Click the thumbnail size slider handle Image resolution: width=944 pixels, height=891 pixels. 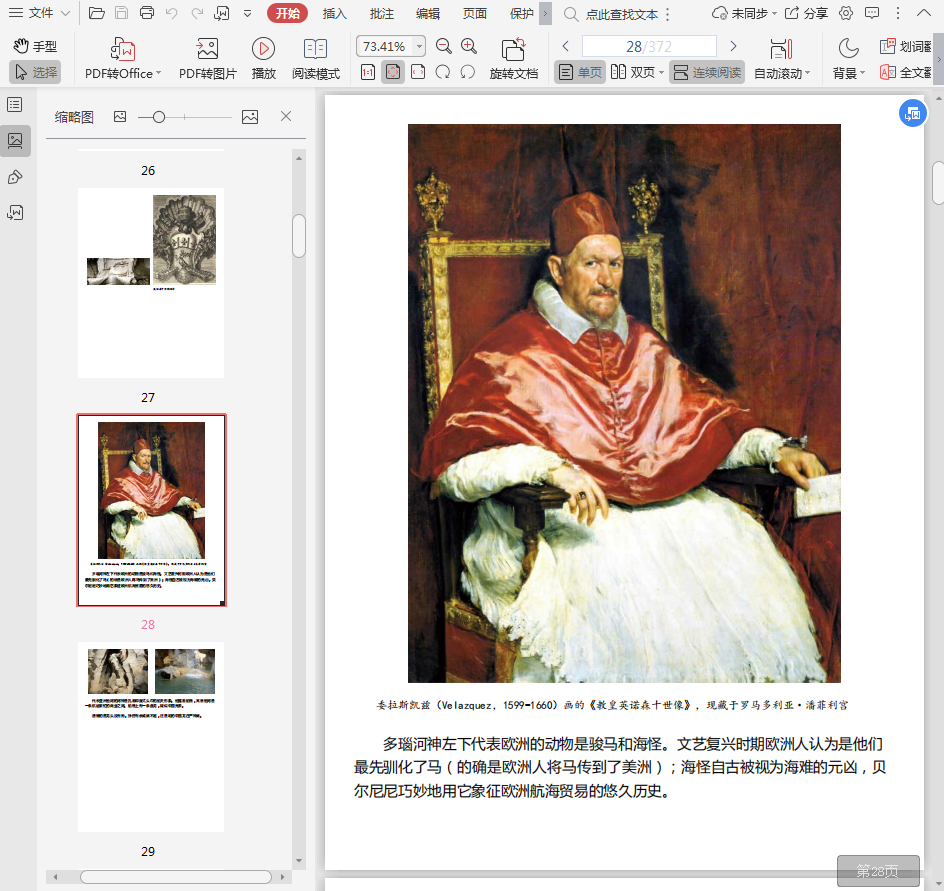pos(158,117)
